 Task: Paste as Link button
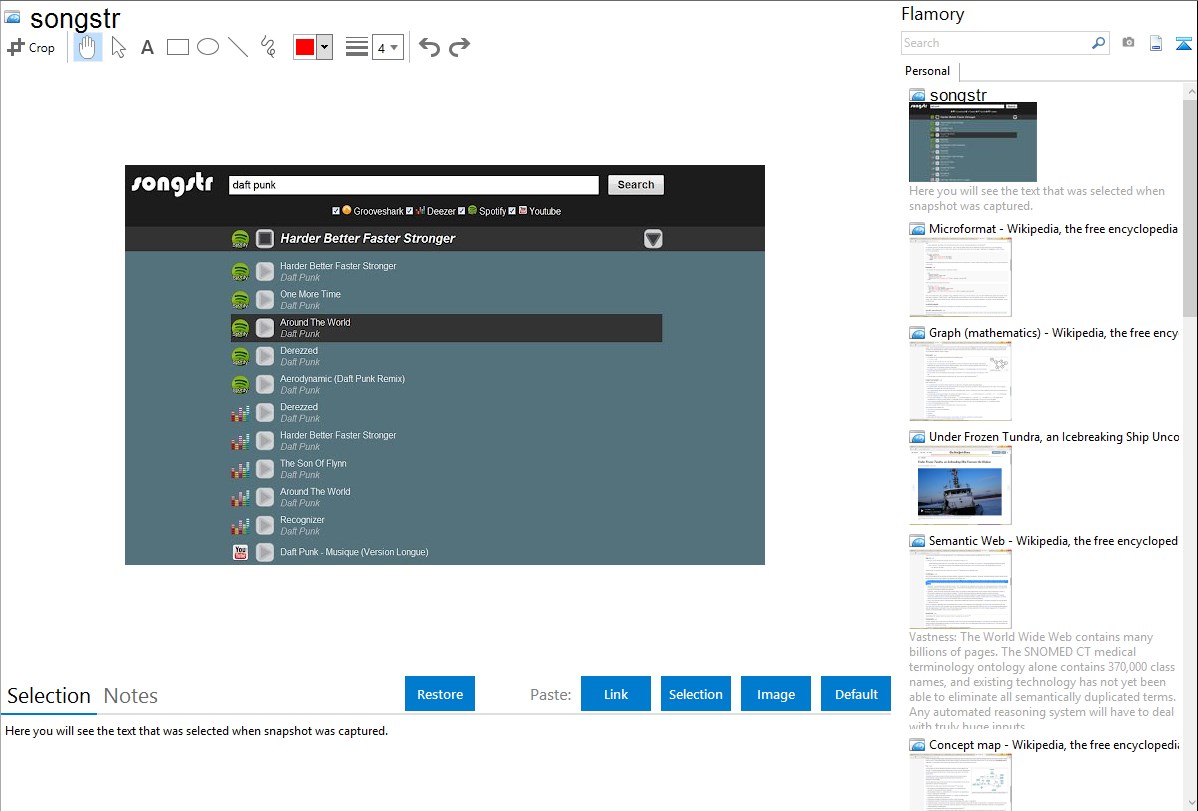click(x=616, y=694)
